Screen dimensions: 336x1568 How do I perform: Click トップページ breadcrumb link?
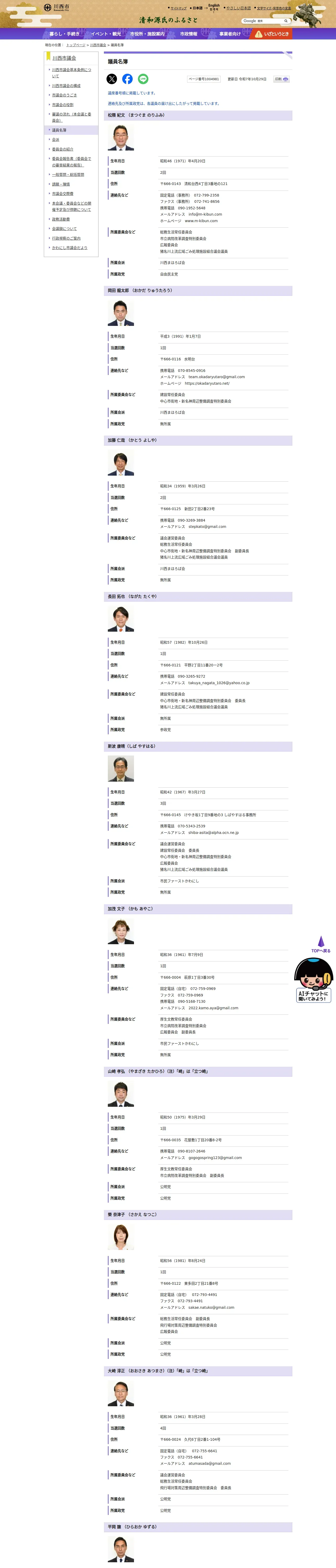coord(76,45)
